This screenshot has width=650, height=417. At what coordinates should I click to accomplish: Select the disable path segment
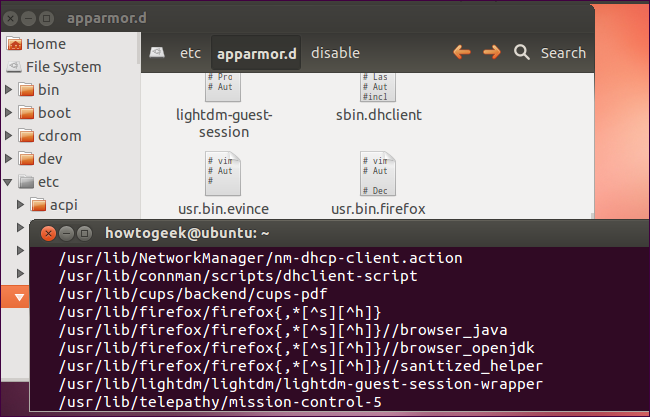tap(335, 53)
